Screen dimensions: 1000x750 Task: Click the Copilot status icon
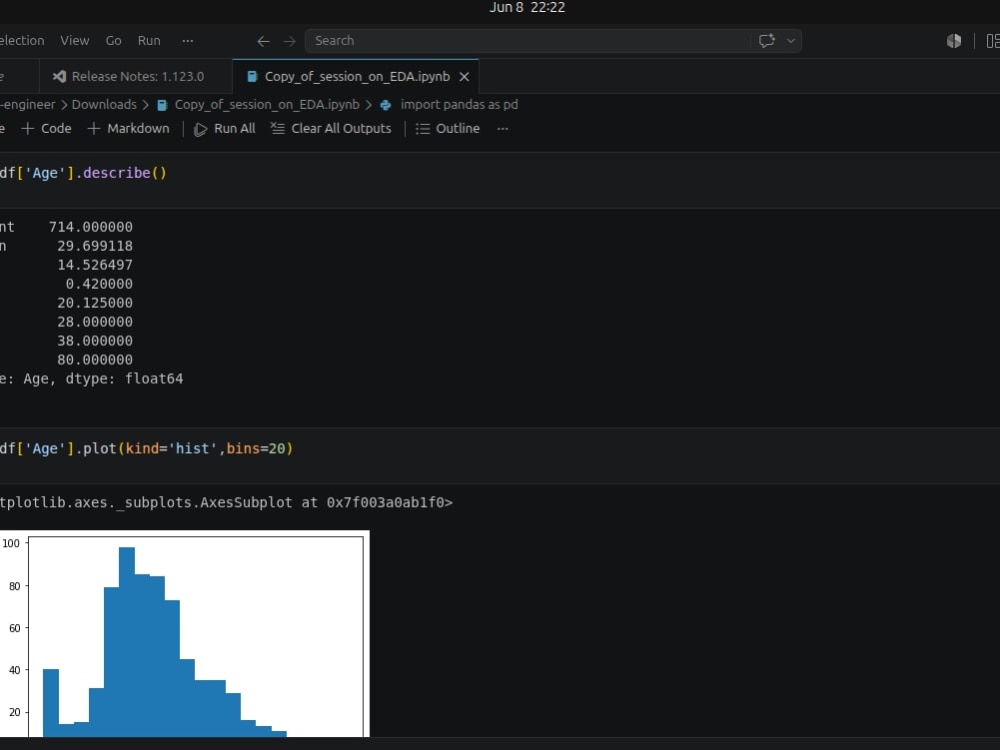pyautogui.click(x=953, y=41)
